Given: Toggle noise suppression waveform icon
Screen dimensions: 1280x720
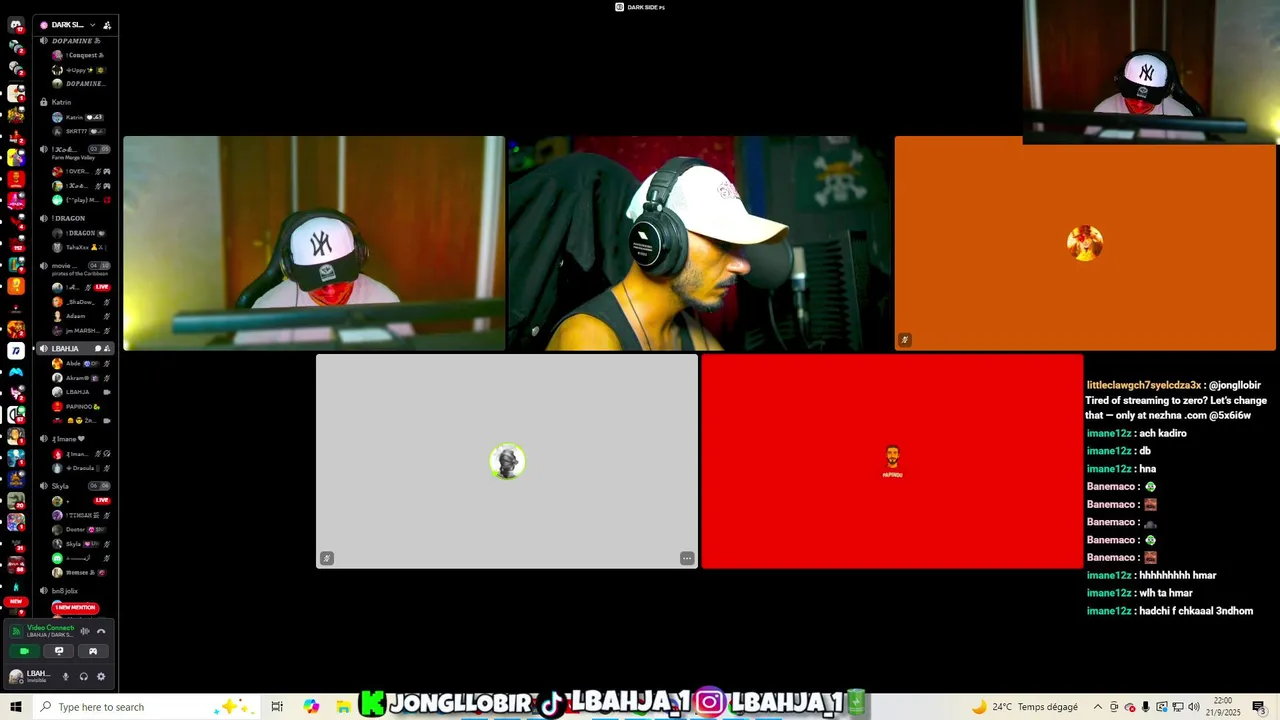Looking at the screenshot, I should (85, 631).
